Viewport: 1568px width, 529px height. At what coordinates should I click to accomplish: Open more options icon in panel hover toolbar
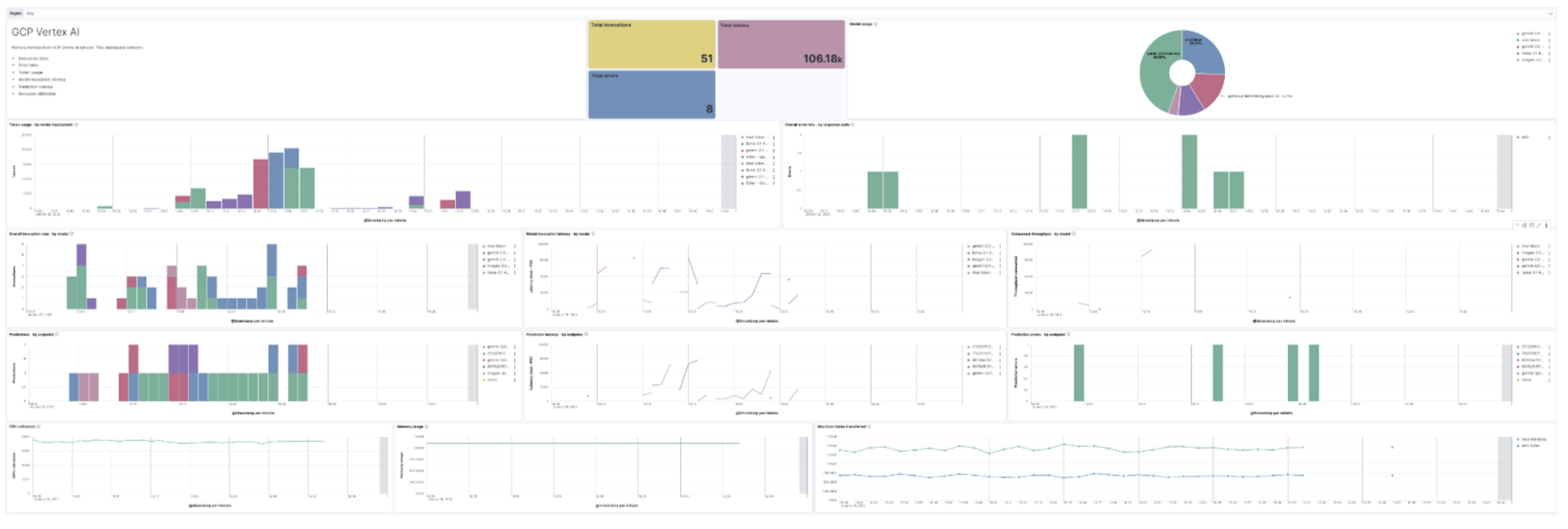coord(1547,225)
